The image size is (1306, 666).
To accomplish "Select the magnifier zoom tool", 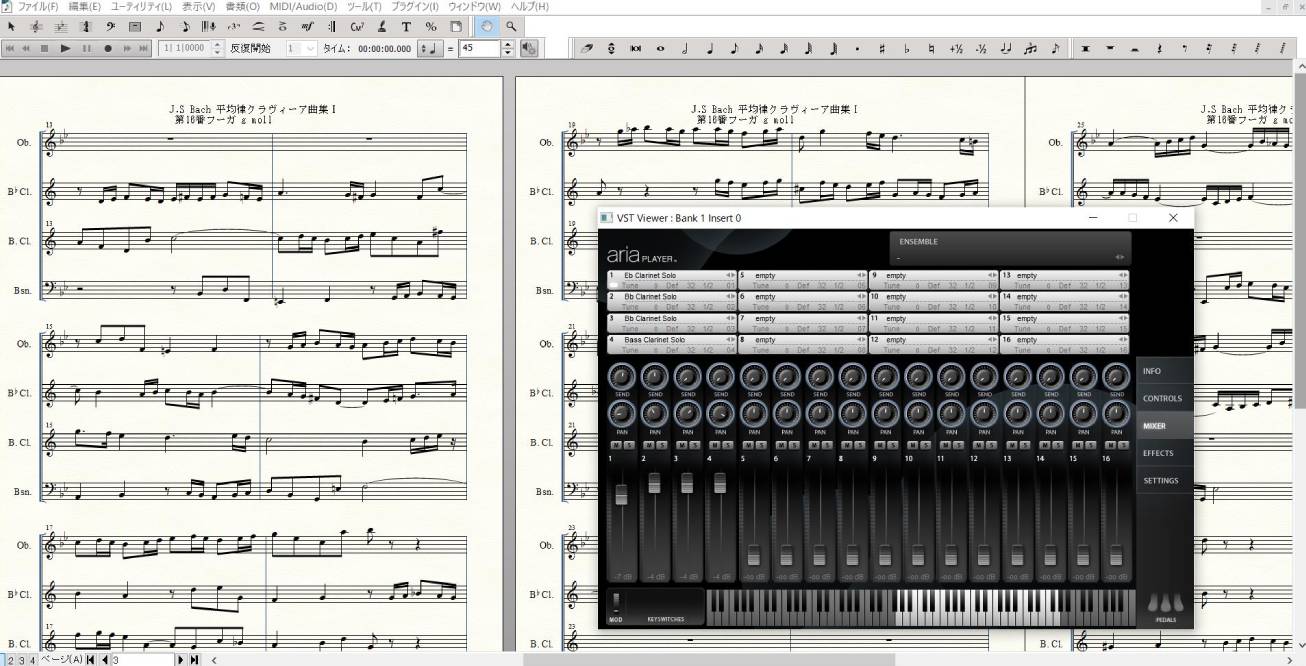I will tap(511, 26).
